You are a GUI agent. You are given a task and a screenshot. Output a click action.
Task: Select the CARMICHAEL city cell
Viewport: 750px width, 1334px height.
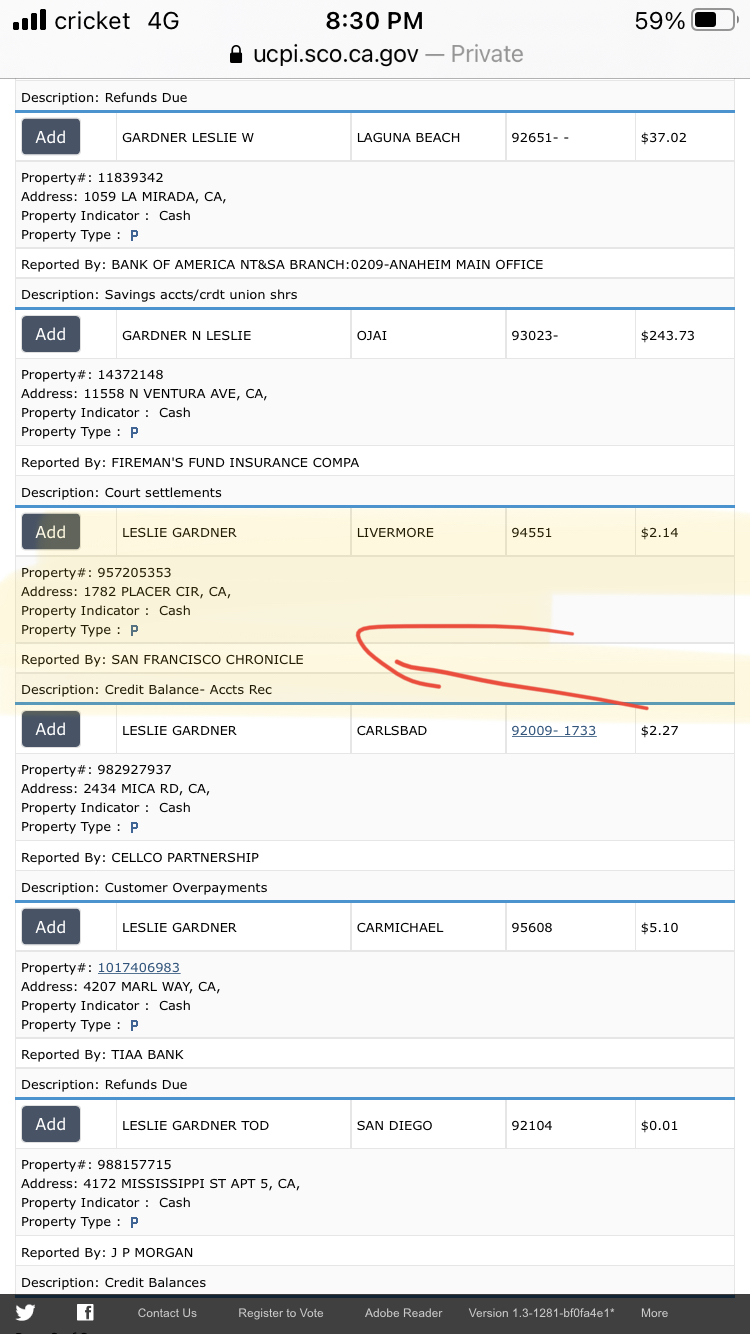point(427,927)
